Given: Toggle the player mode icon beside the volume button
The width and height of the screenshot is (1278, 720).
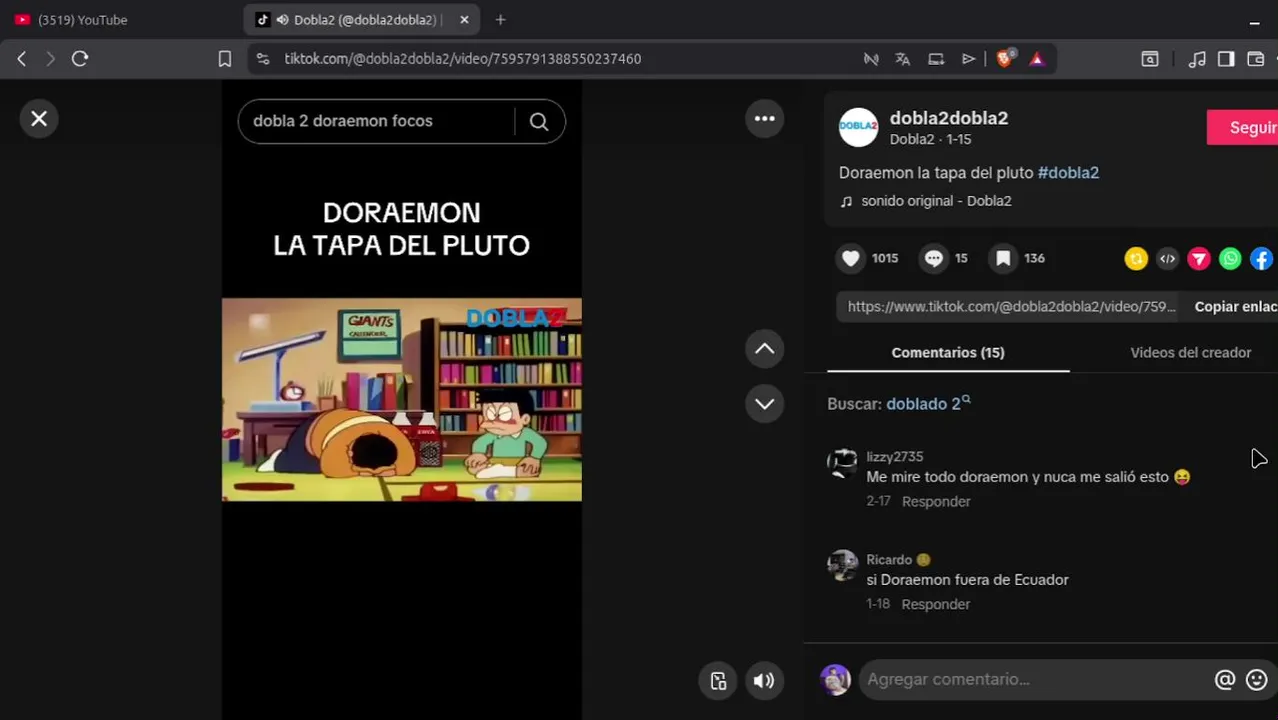Looking at the screenshot, I should 718,681.
